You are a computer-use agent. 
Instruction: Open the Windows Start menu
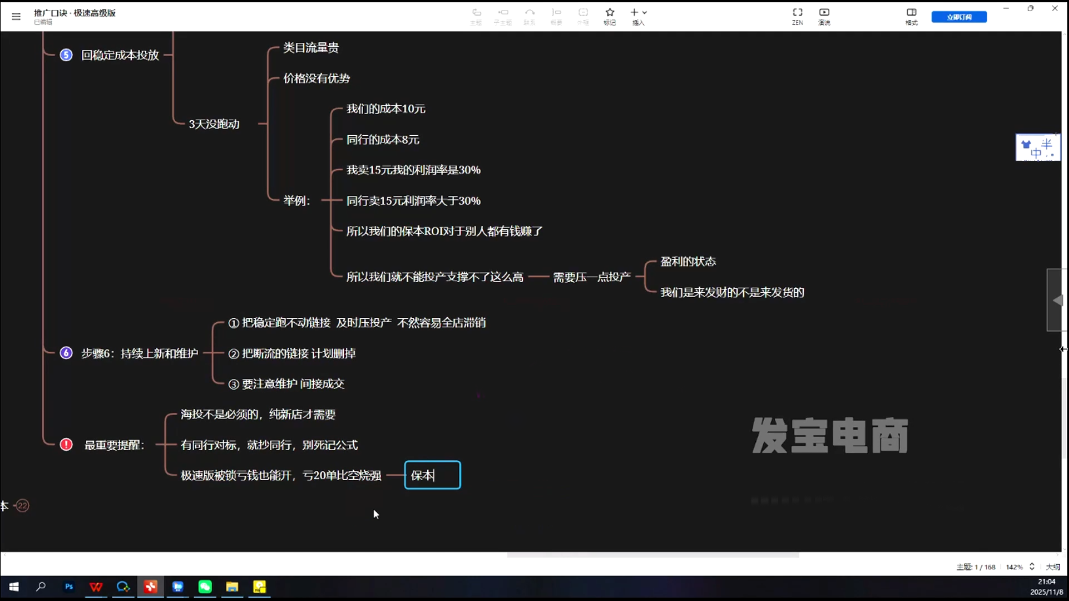tap(13, 587)
